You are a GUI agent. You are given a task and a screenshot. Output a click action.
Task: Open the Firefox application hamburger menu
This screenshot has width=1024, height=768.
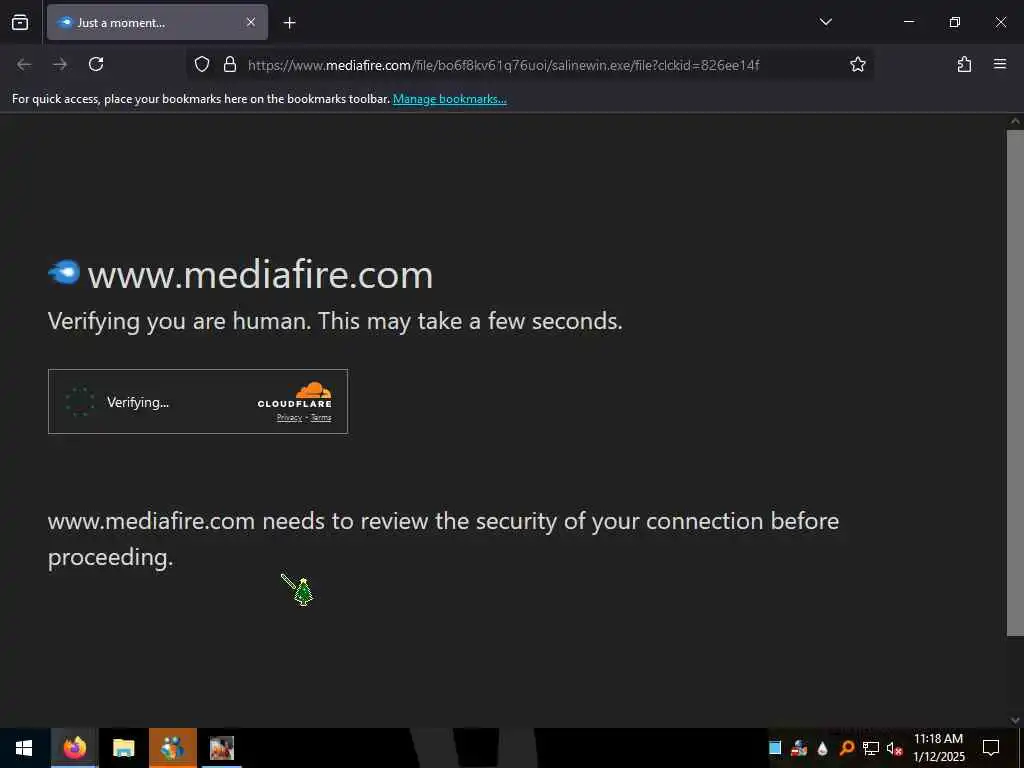point(1000,64)
